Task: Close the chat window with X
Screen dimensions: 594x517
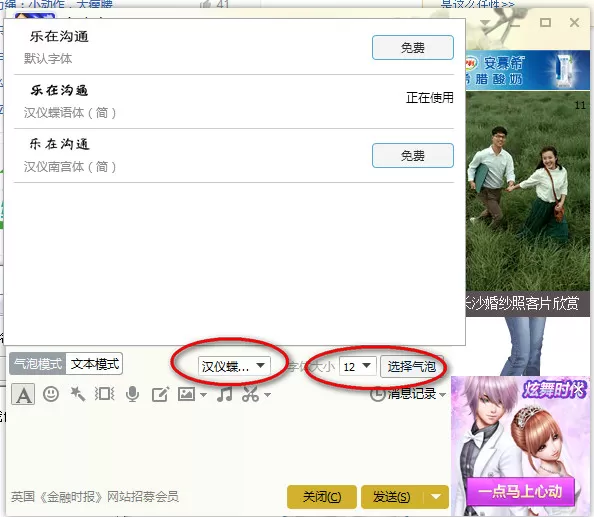Action: (574, 22)
